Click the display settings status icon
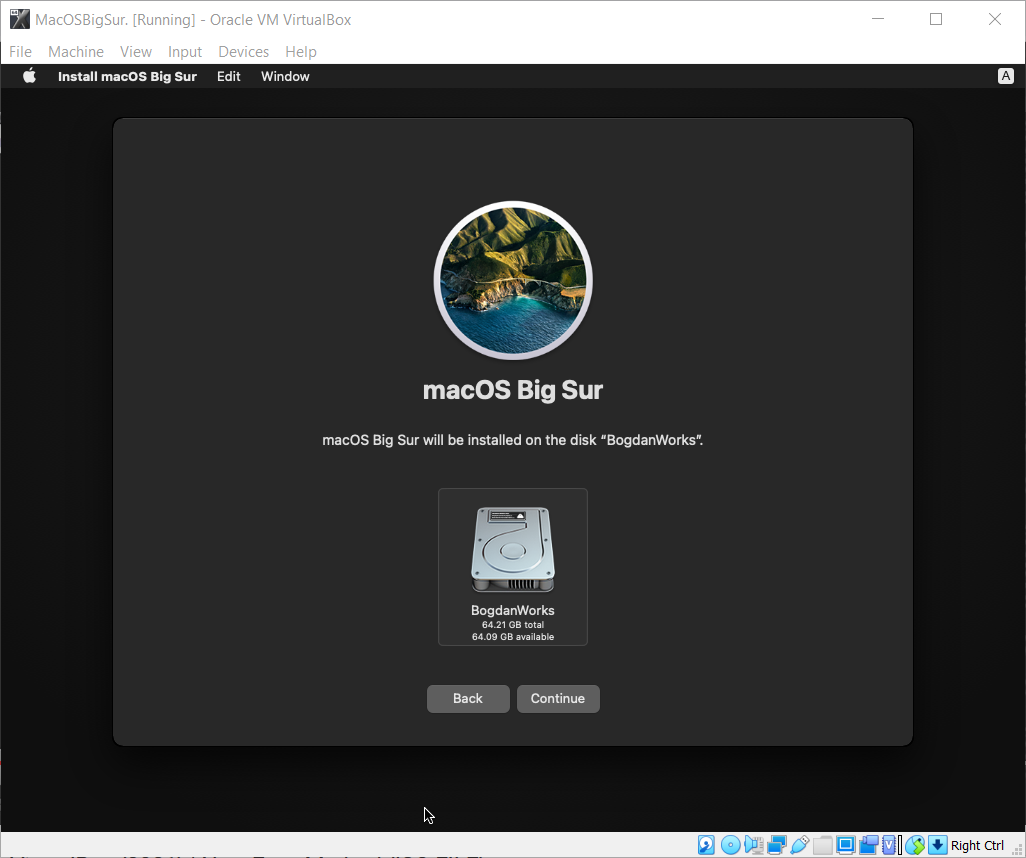This screenshot has height=858, width=1026. (845, 845)
